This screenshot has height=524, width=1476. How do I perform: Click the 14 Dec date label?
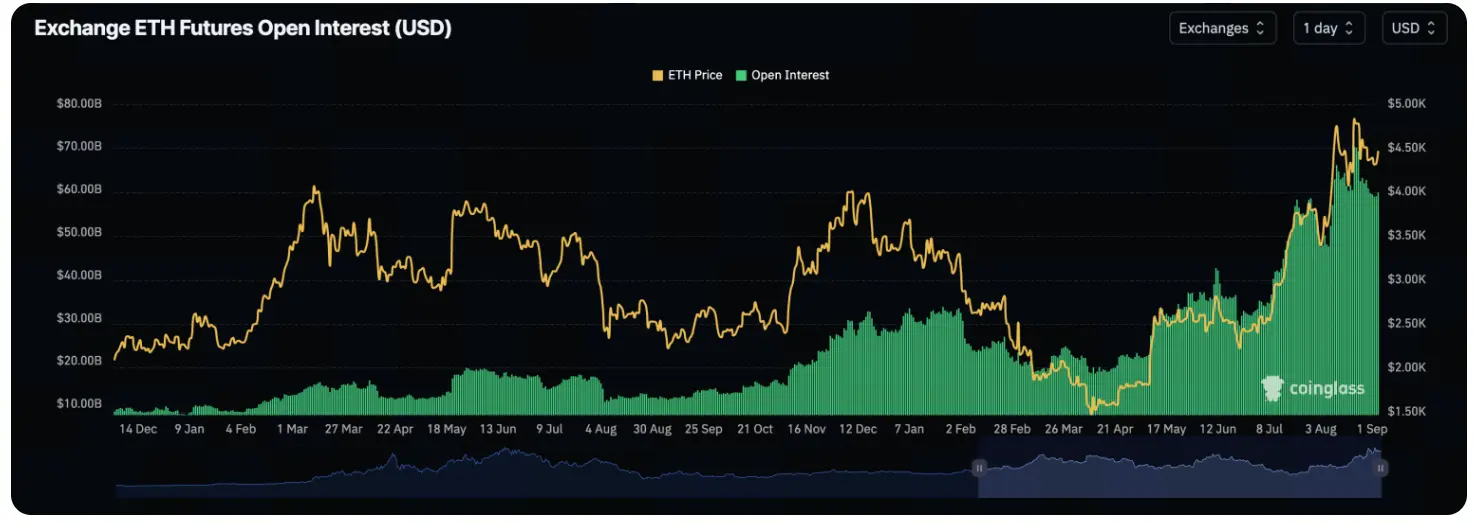(x=138, y=429)
